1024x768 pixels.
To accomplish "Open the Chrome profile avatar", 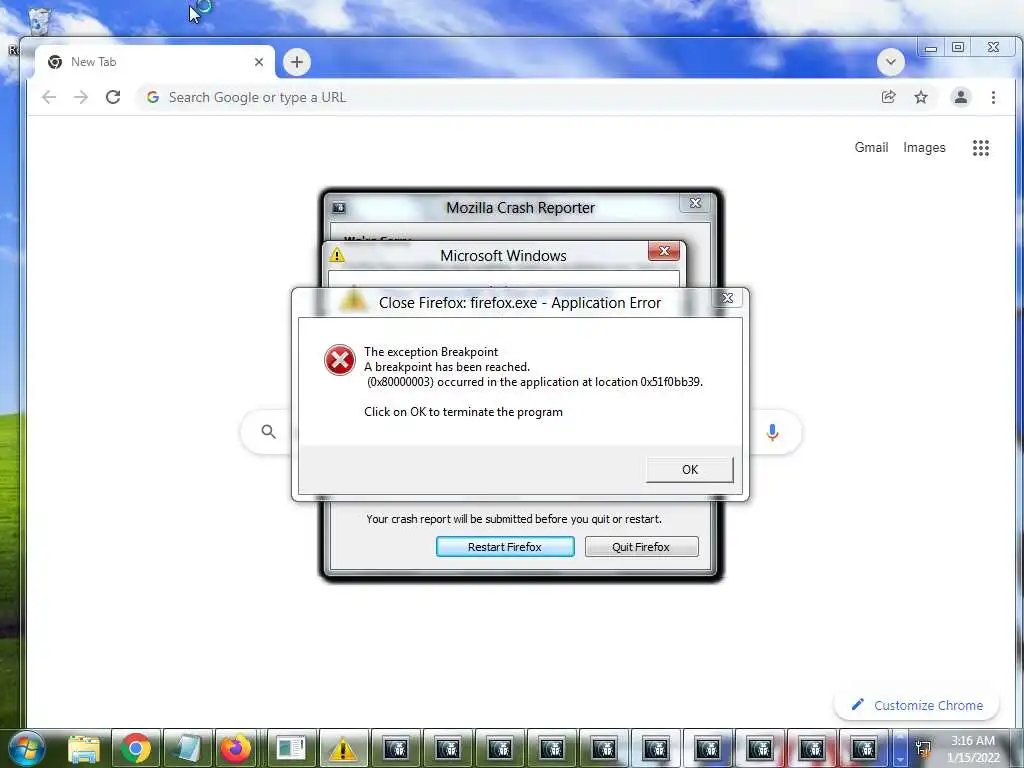I will [961, 97].
